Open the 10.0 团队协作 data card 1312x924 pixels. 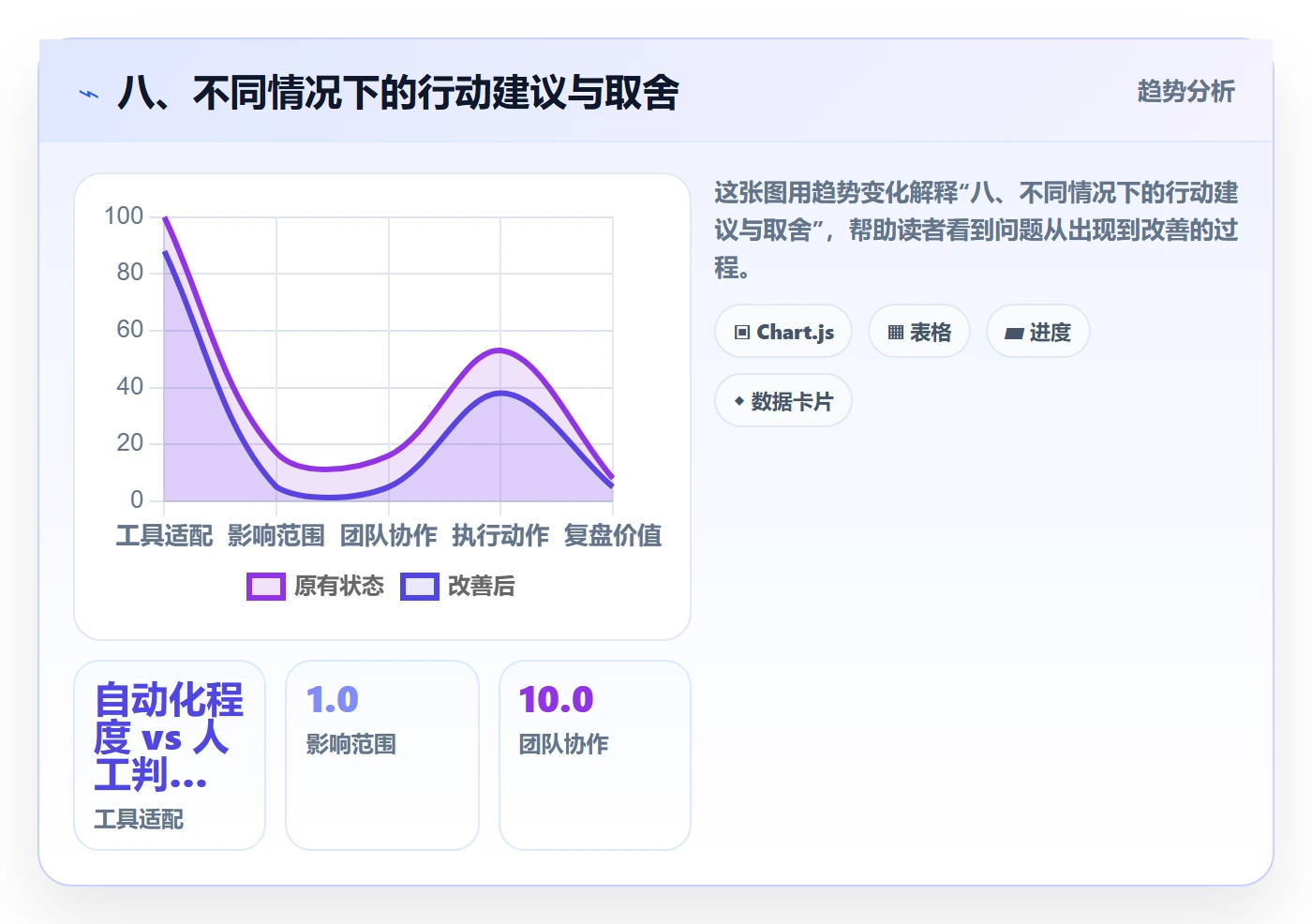click(x=595, y=755)
